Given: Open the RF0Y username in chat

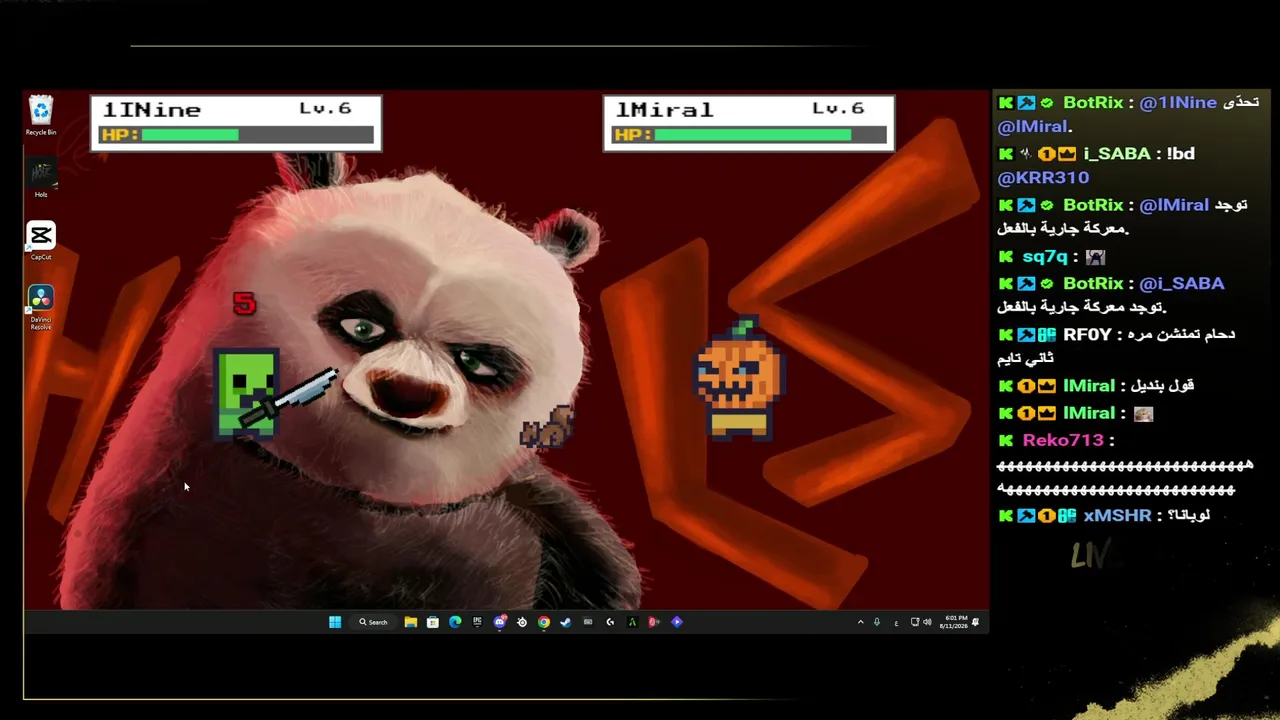Looking at the screenshot, I should click(x=1087, y=335).
